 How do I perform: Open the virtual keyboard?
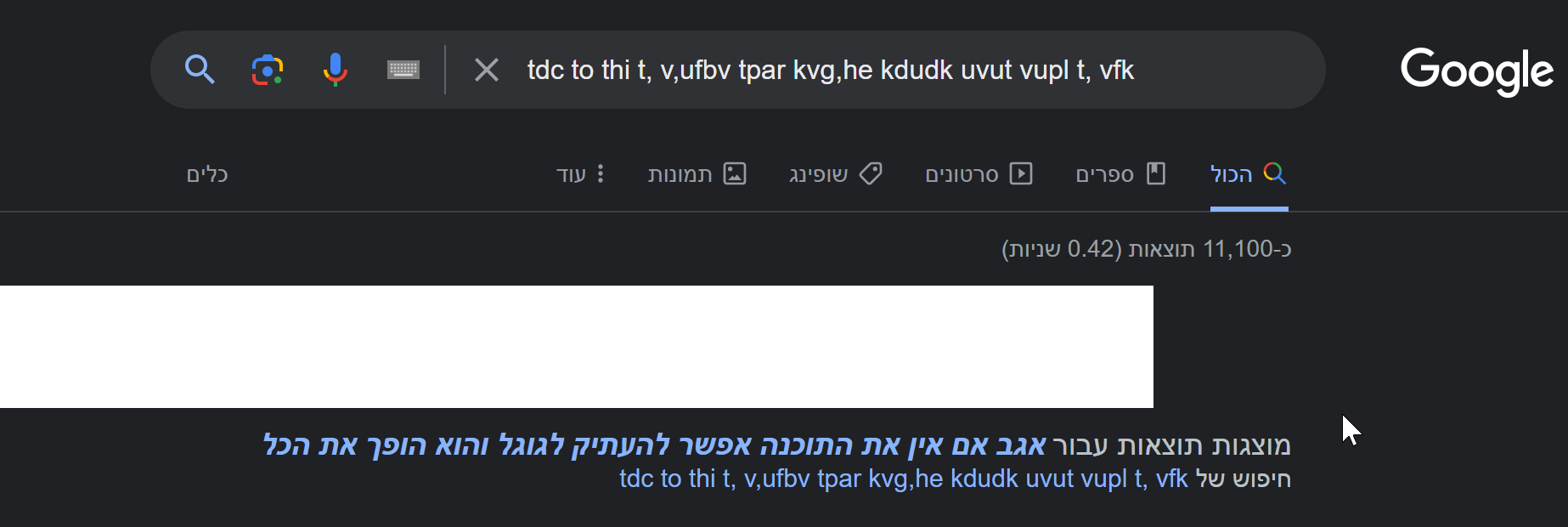coord(402,70)
